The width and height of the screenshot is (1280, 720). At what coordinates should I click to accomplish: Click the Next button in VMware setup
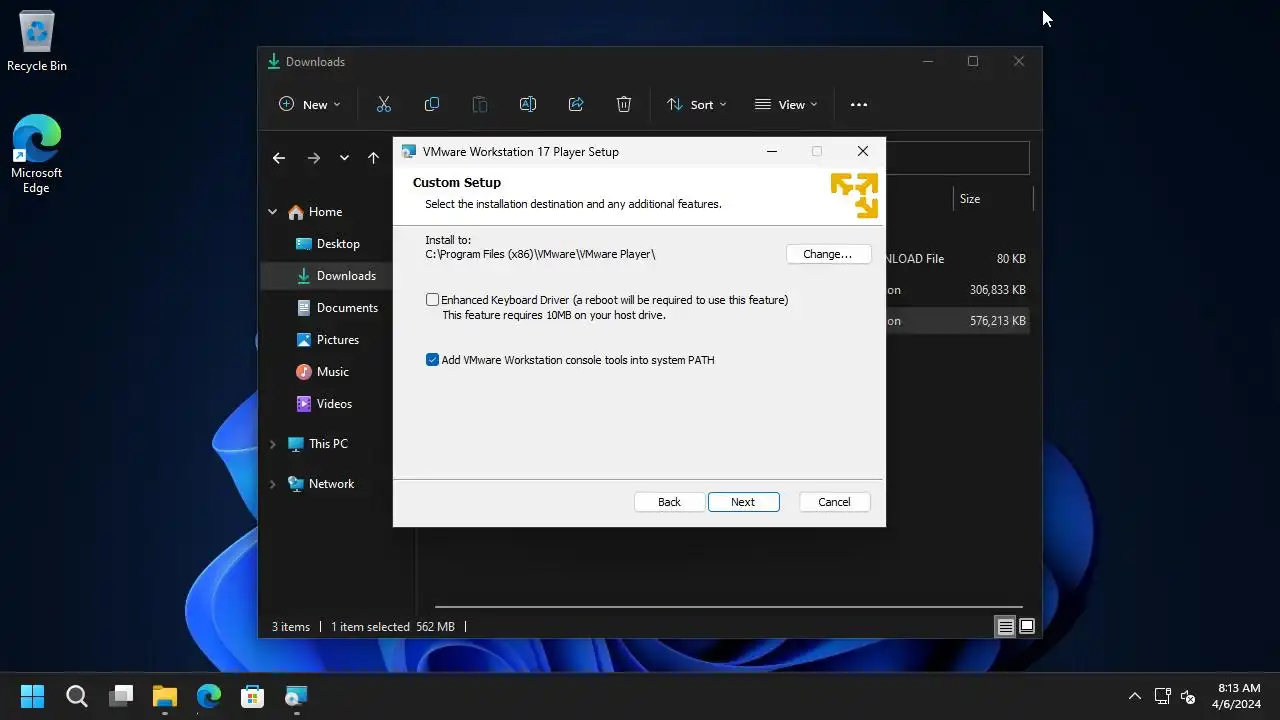(743, 502)
